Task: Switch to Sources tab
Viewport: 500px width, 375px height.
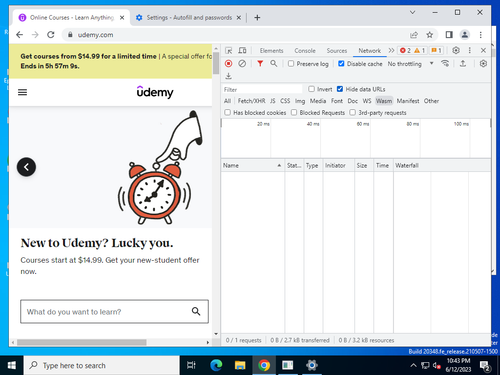Action: [x=337, y=51]
